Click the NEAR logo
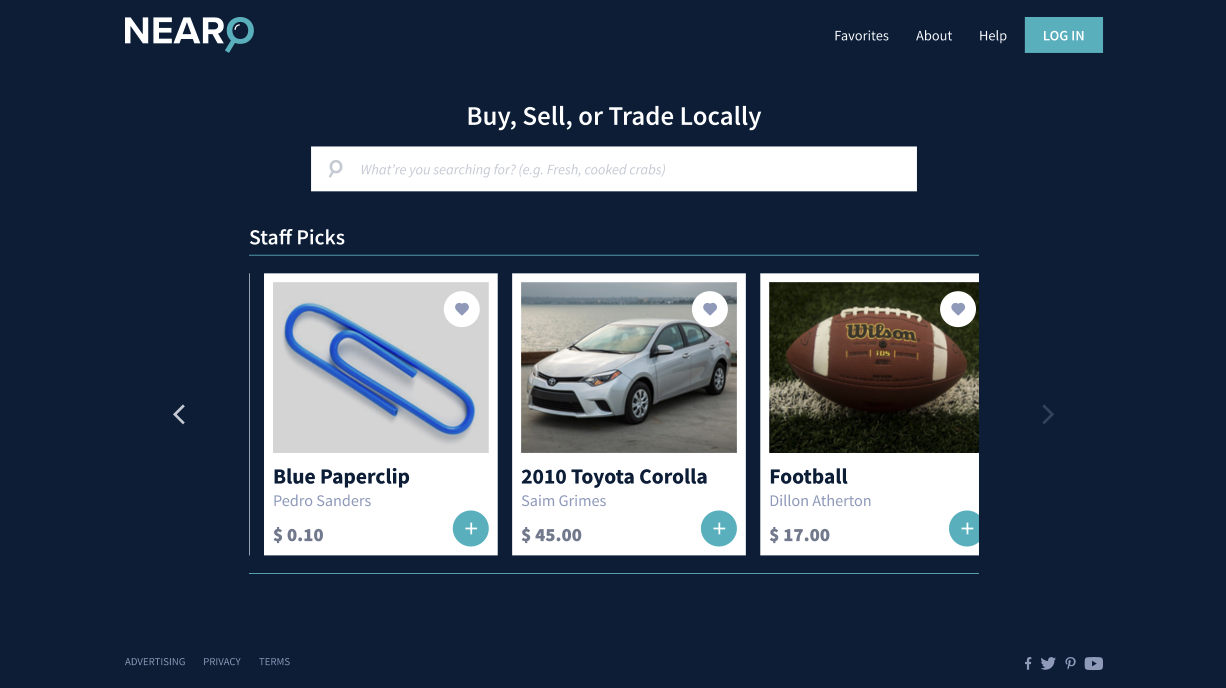The width and height of the screenshot is (1226, 688). (189, 33)
